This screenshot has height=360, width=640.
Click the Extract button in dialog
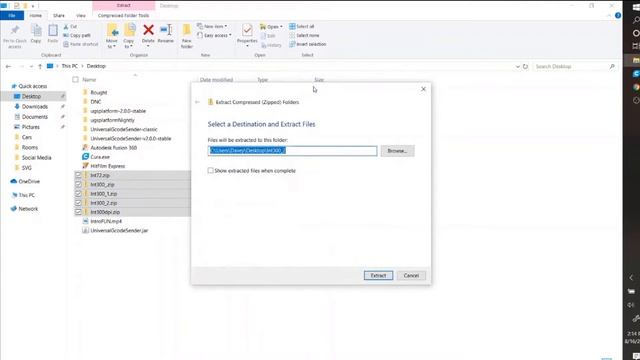point(378,276)
